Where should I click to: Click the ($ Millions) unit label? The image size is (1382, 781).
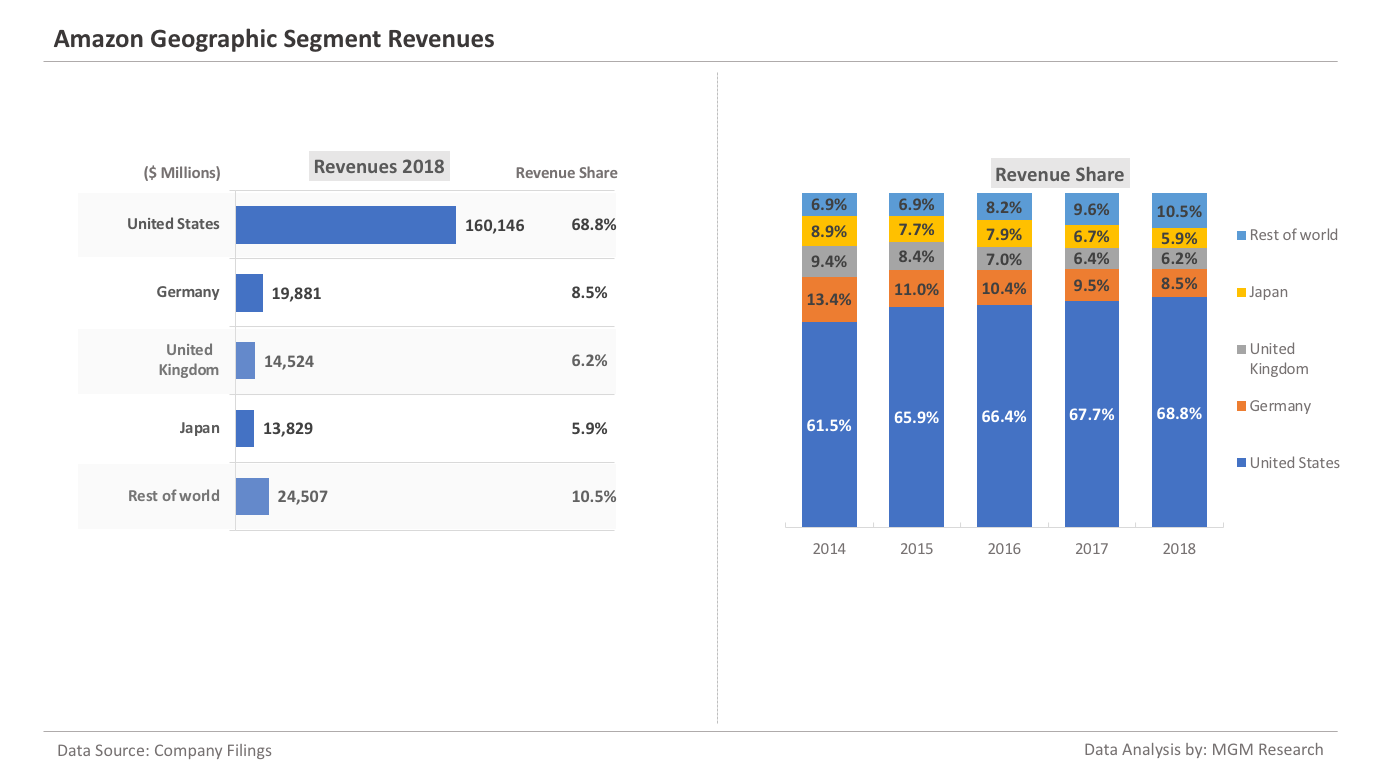(x=182, y=173)
